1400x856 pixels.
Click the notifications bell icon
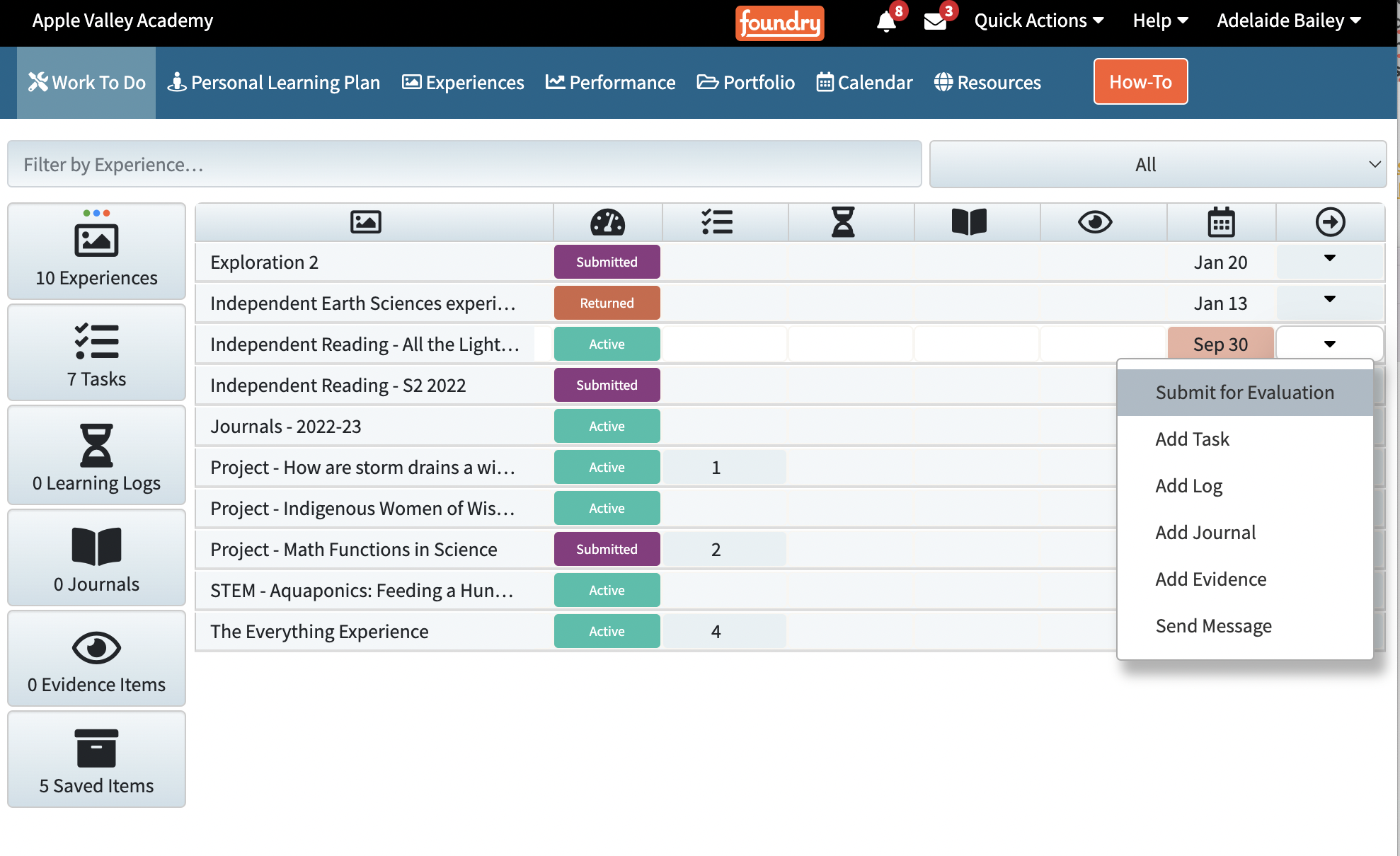pos(886,22)
